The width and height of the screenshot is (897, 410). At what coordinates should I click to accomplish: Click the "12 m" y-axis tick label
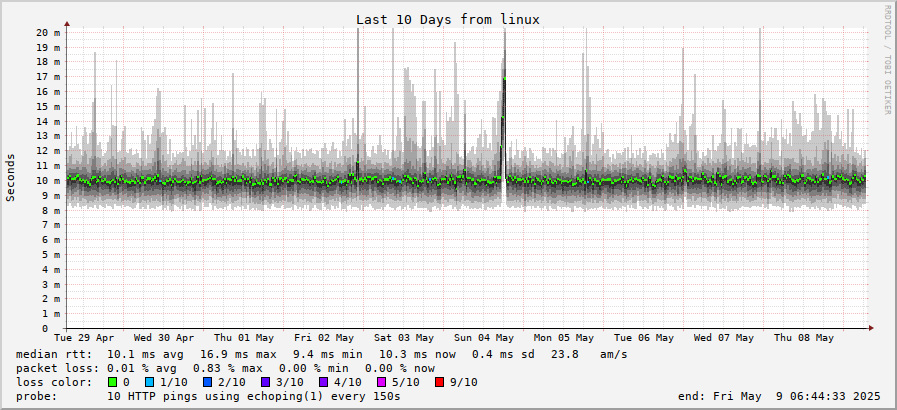tap(48, 151)
